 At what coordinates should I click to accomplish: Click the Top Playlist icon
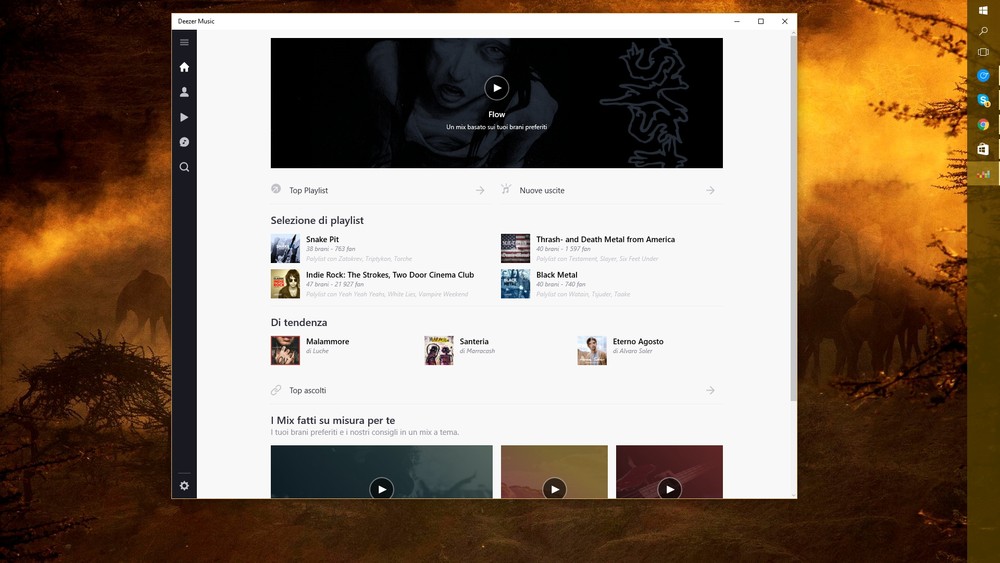(276, 189)
